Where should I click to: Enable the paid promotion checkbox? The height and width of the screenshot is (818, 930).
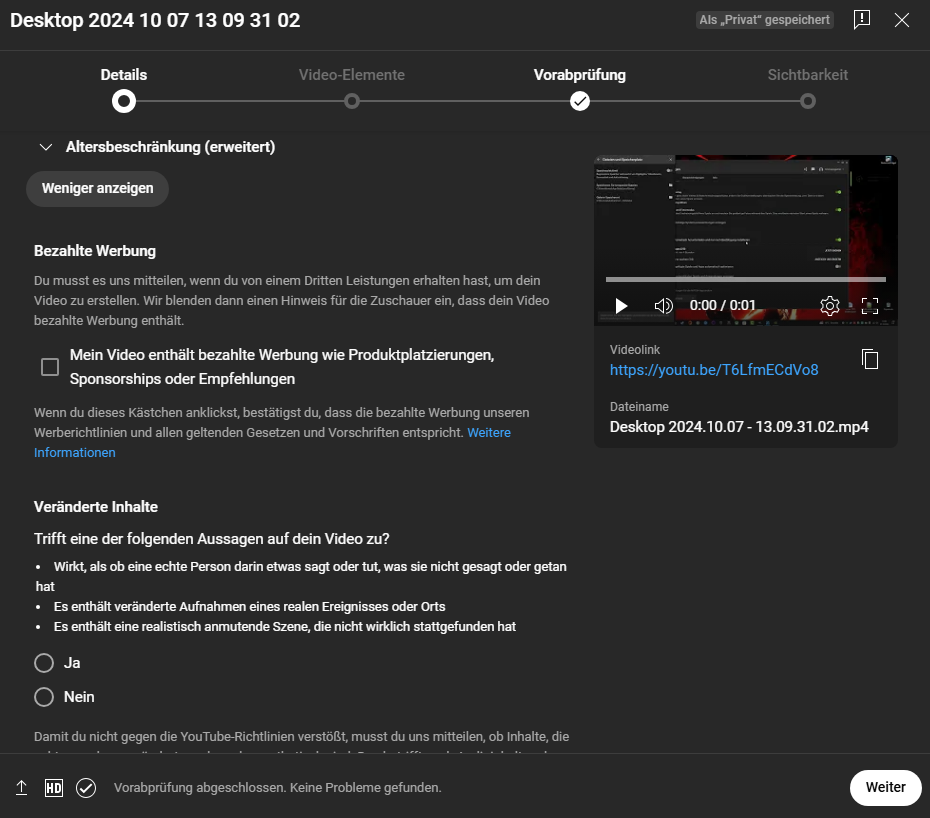[50, 367]
